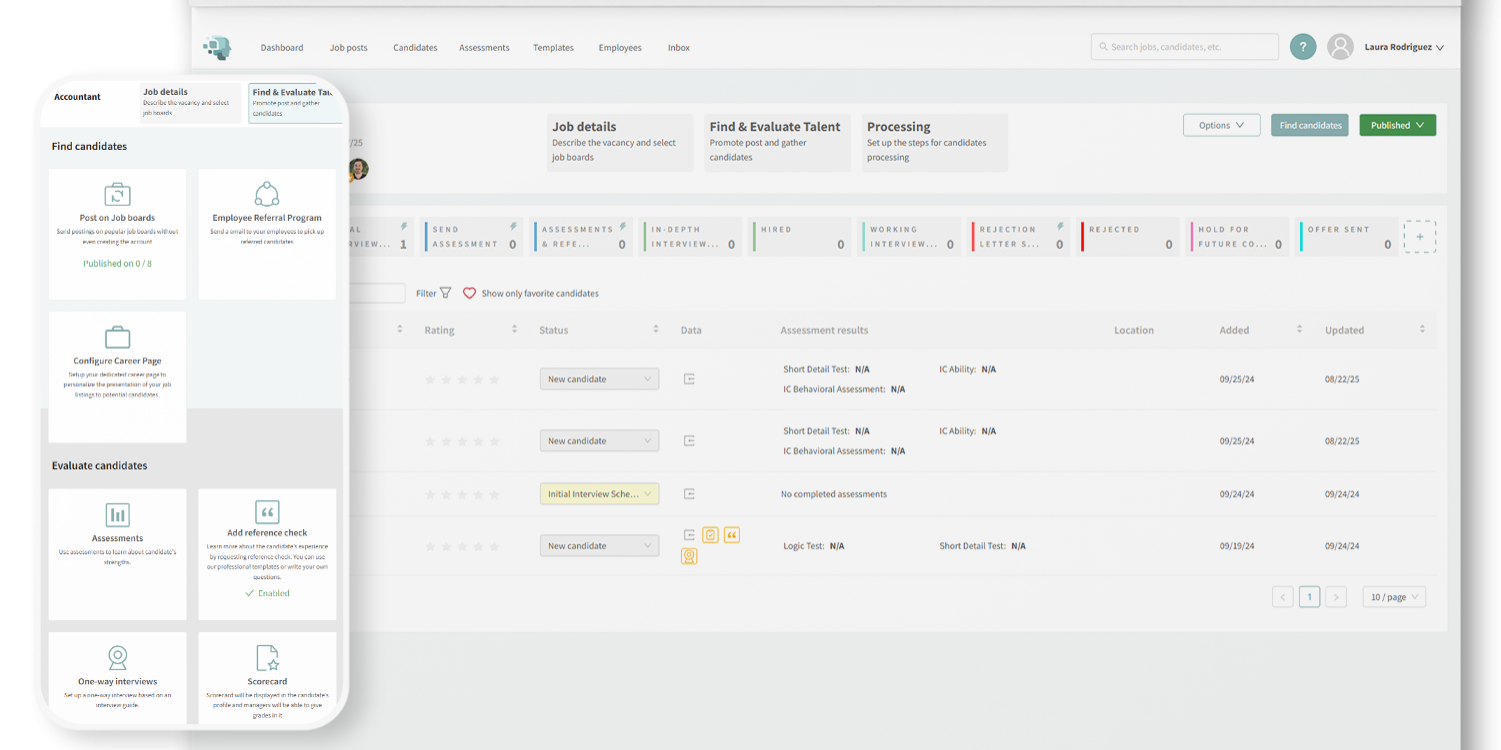
Task: Change the 10 / page pagination size
Action: pos(1393,597)
